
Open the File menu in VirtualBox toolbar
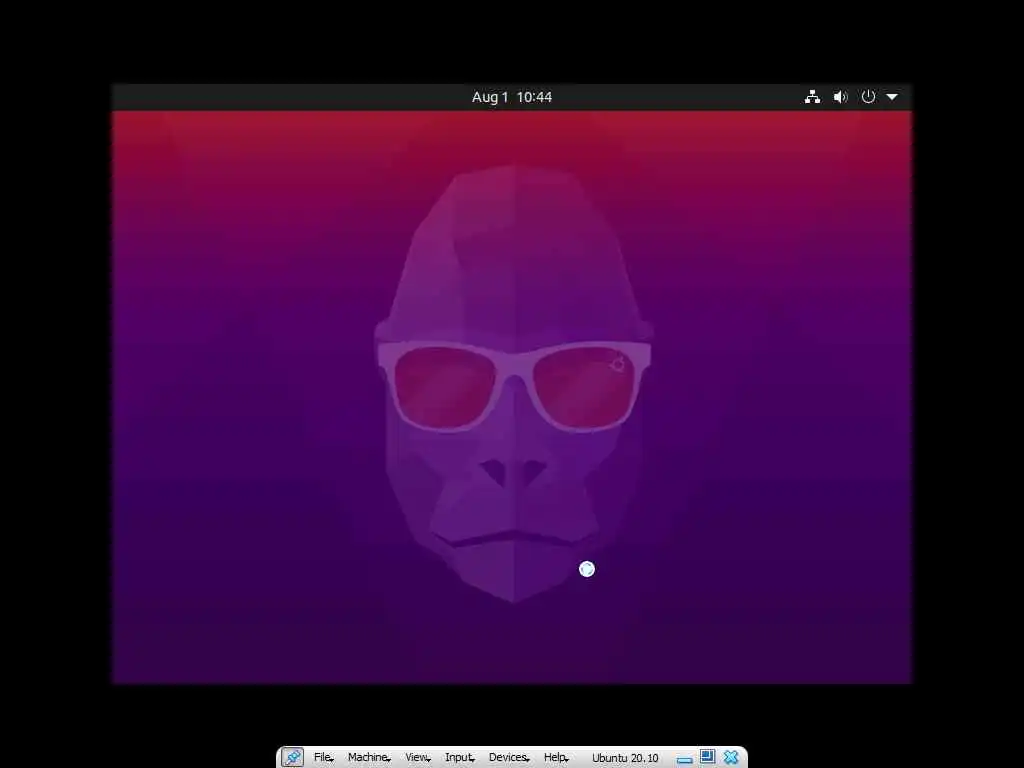(323, 758)
